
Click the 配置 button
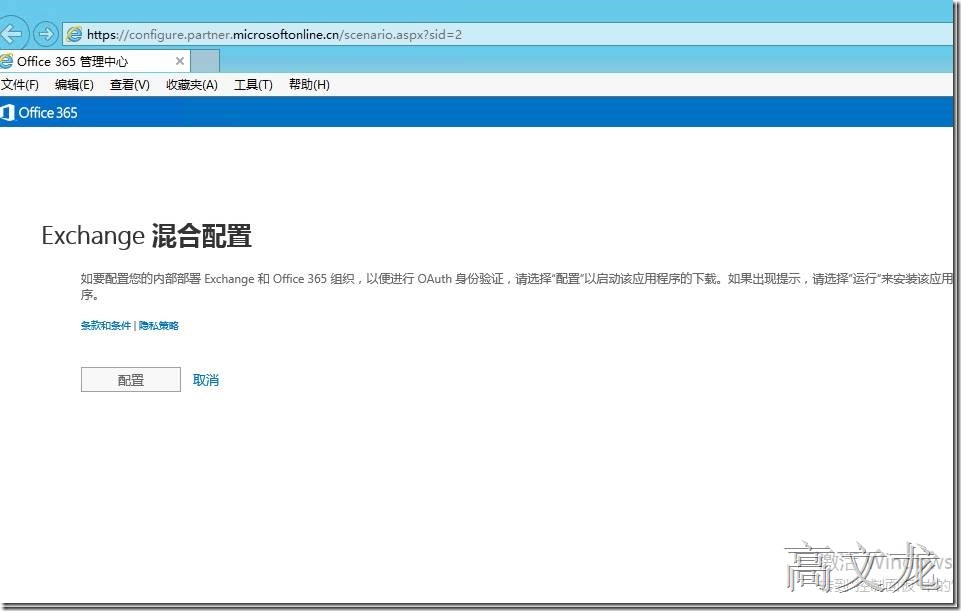point(131,379)
